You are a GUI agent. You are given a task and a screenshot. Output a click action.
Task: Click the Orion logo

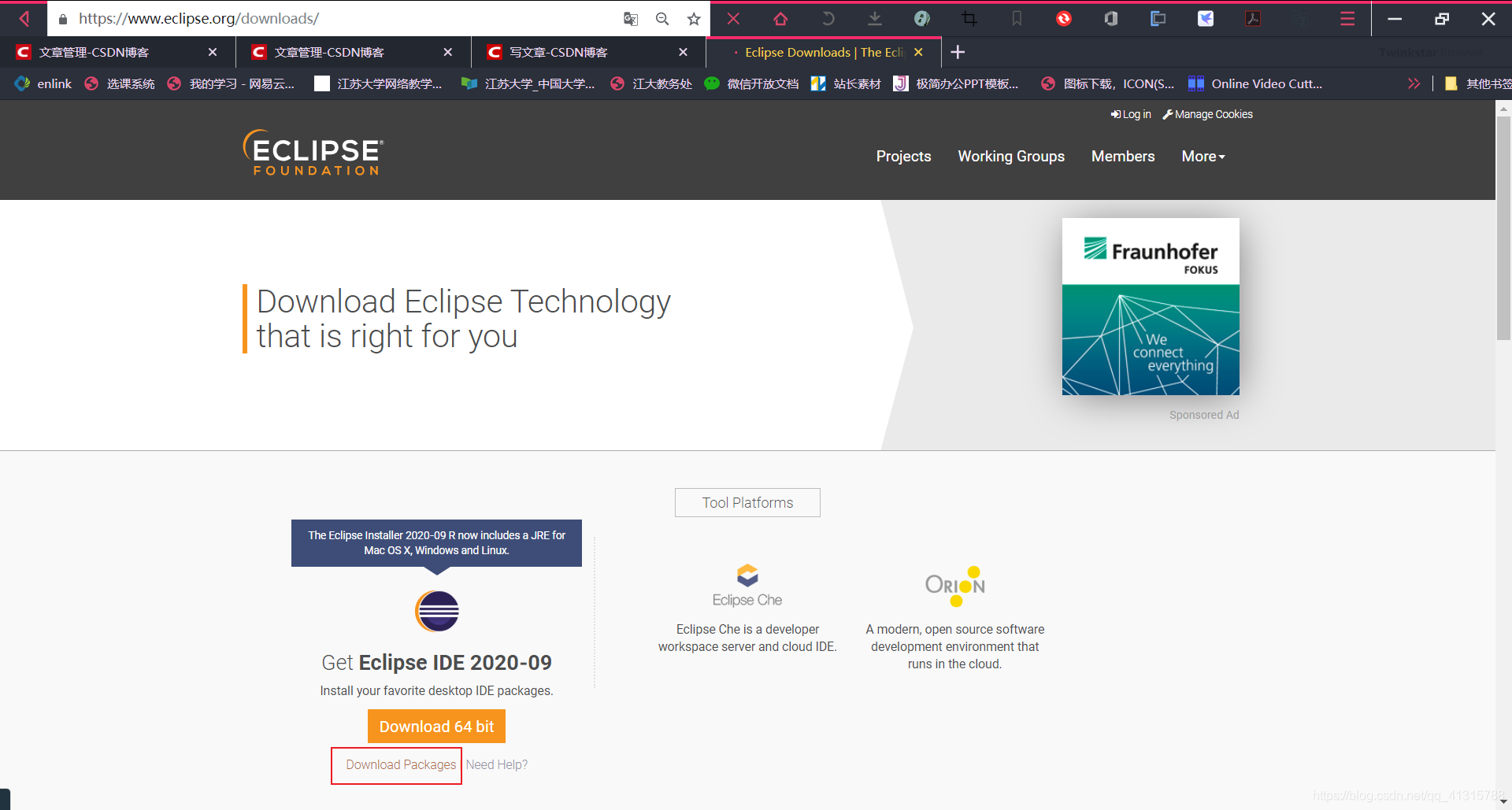[x=955, y=586]
